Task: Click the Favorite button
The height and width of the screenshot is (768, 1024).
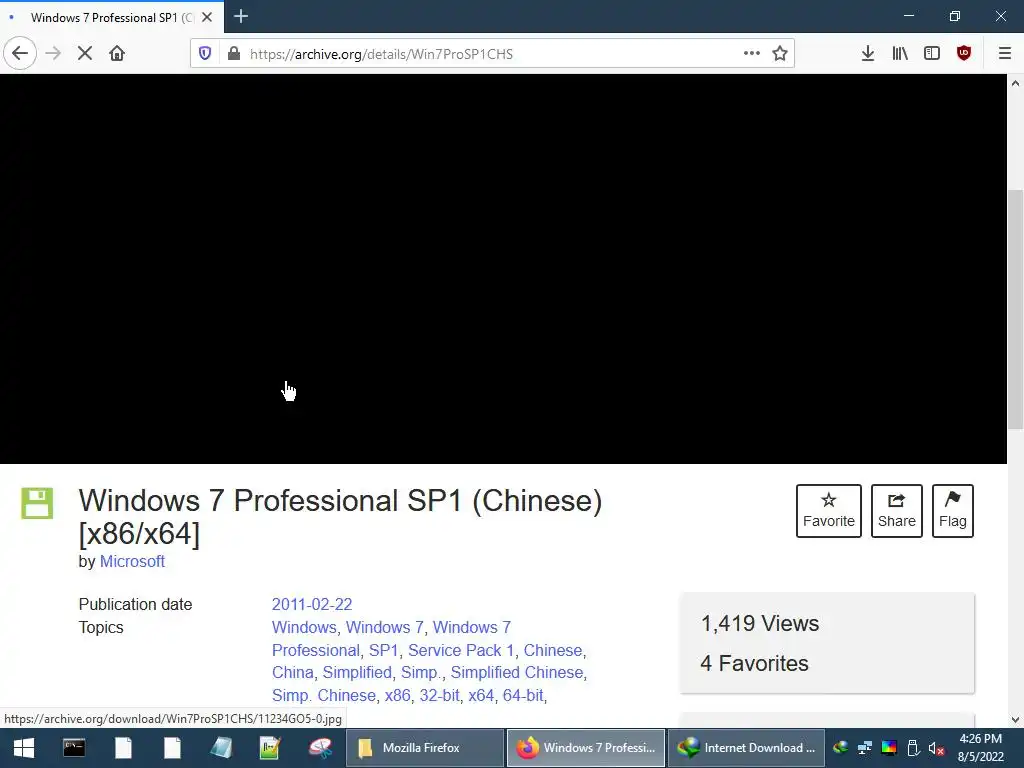Action: [x=829, y=511]
